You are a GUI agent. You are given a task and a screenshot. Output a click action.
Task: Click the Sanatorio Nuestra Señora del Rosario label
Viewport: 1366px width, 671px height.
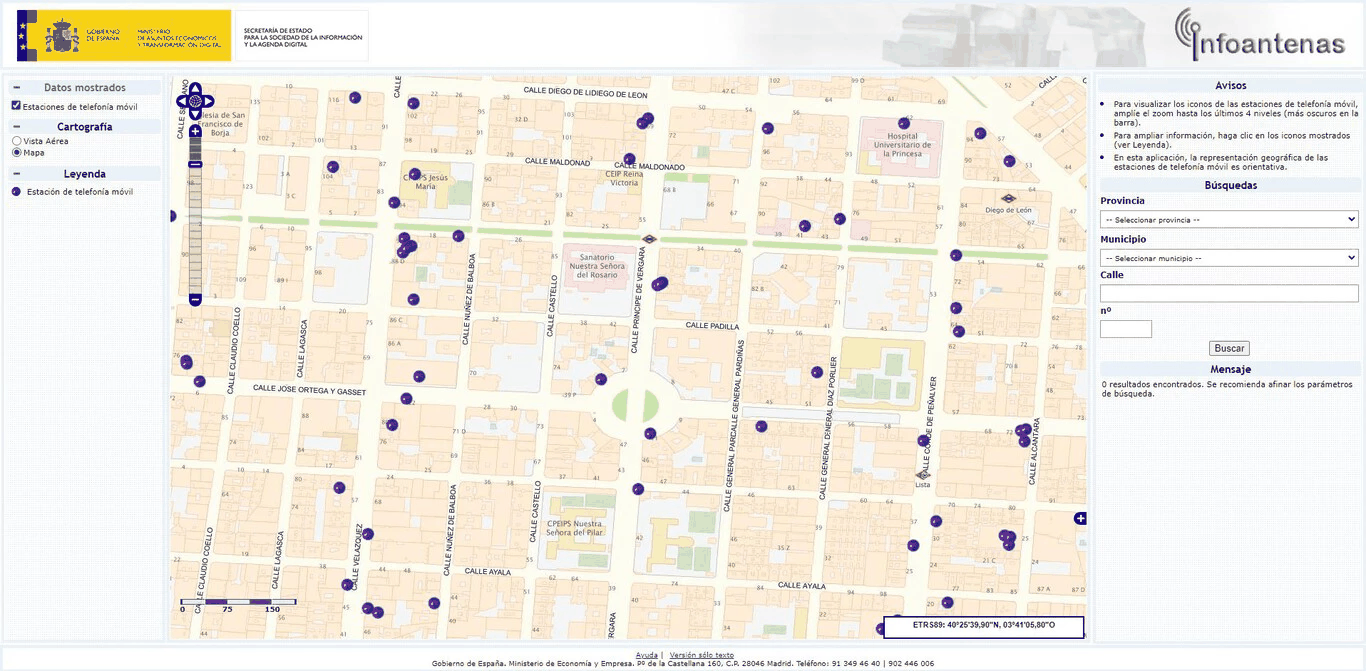pos(596,267)
